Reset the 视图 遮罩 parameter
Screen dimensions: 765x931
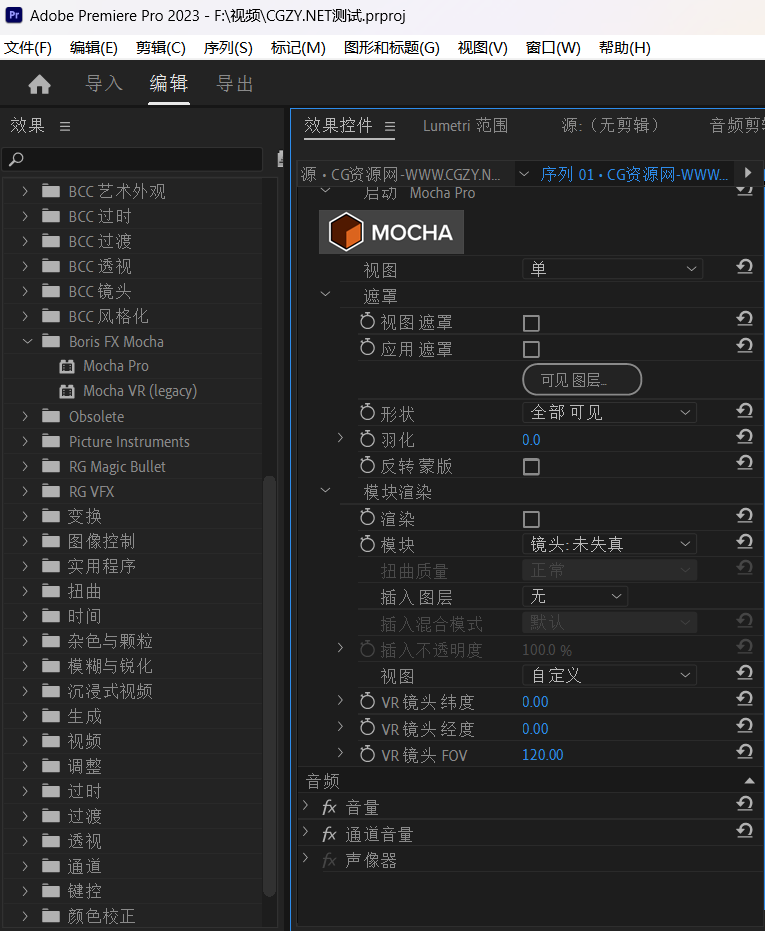pyautogui.click(x=744, y=319)
